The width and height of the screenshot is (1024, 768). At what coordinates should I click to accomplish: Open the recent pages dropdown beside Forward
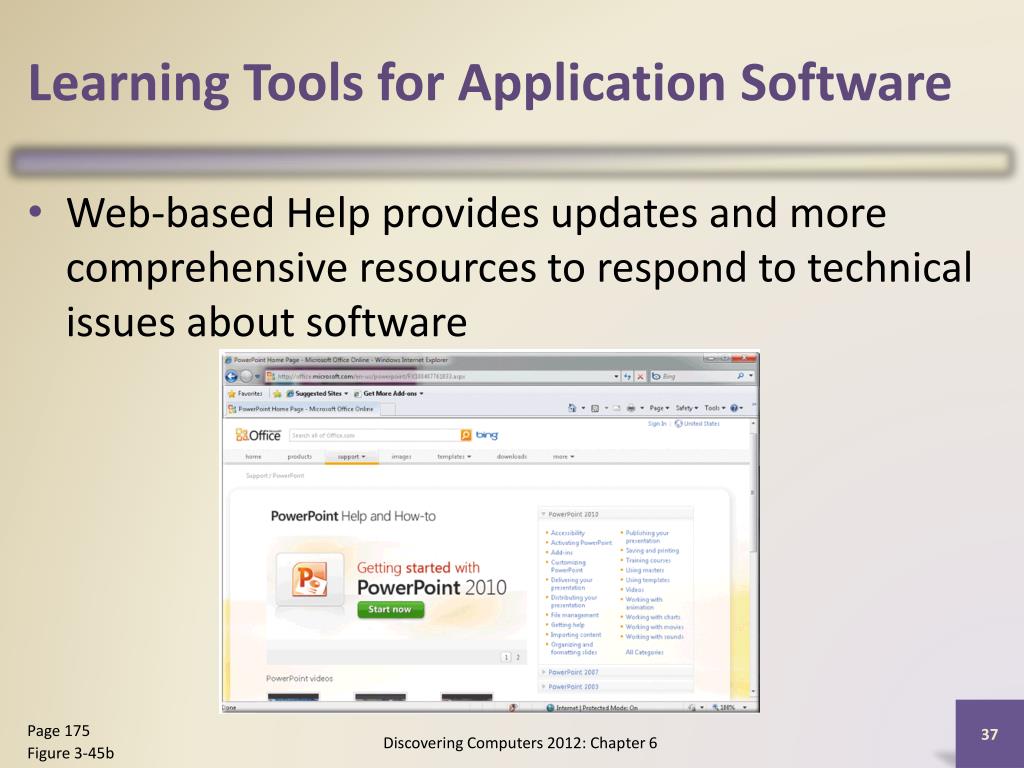pos(257,377)
